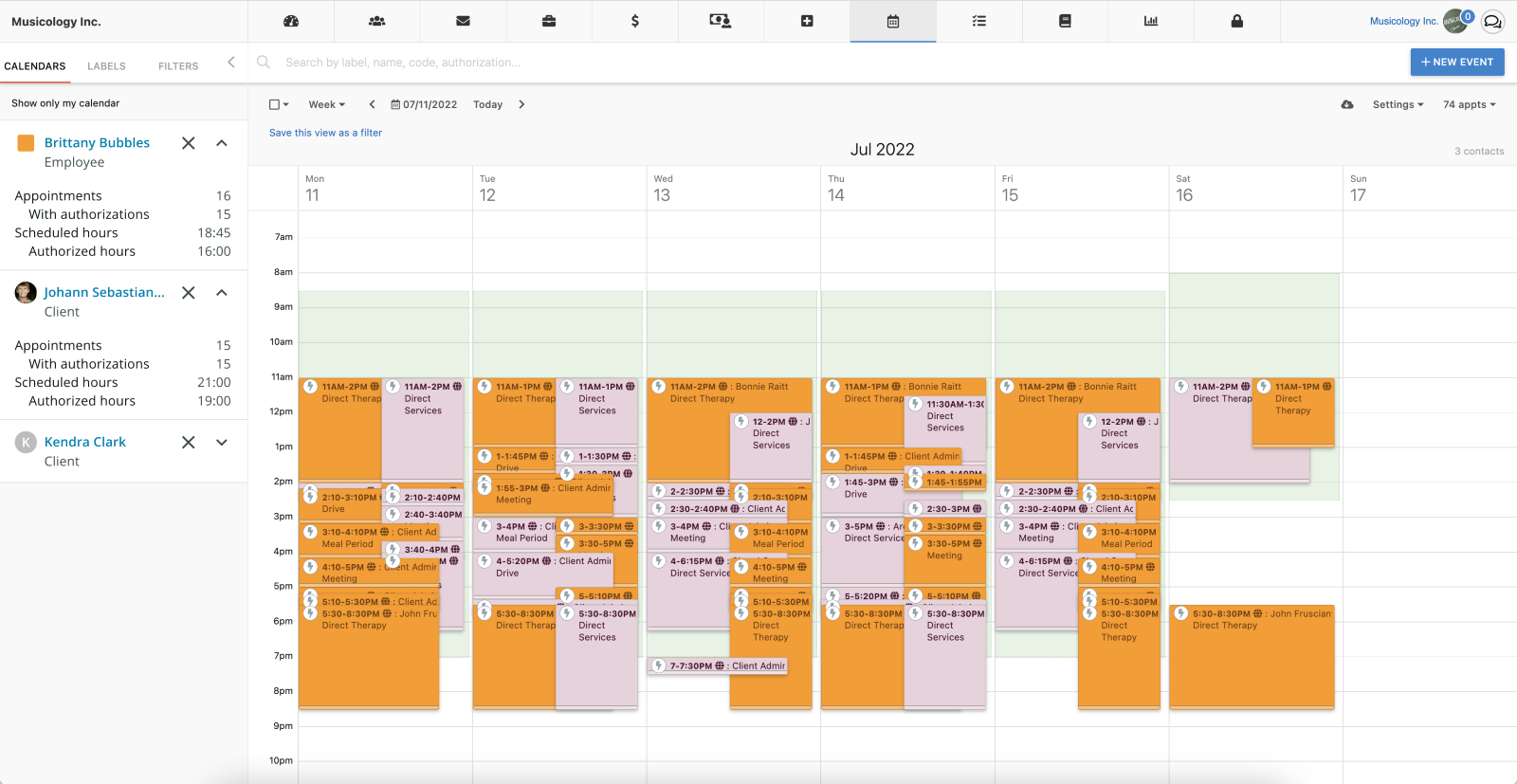Switch to the Labels tab
This screenshot has width=1517, height=784.
pyautogui.click(x=106, y=66)
